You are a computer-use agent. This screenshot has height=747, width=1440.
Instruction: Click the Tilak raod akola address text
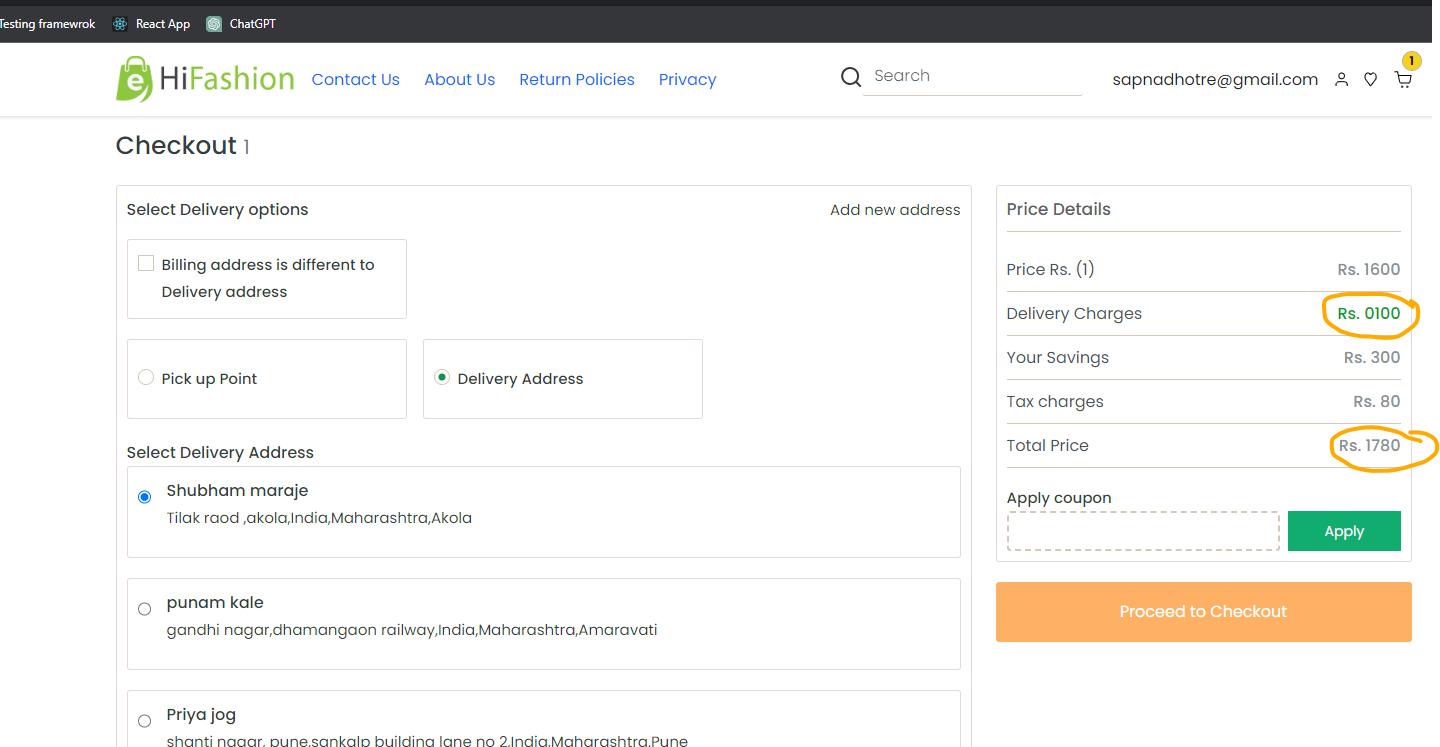click(x=319, y=518)
